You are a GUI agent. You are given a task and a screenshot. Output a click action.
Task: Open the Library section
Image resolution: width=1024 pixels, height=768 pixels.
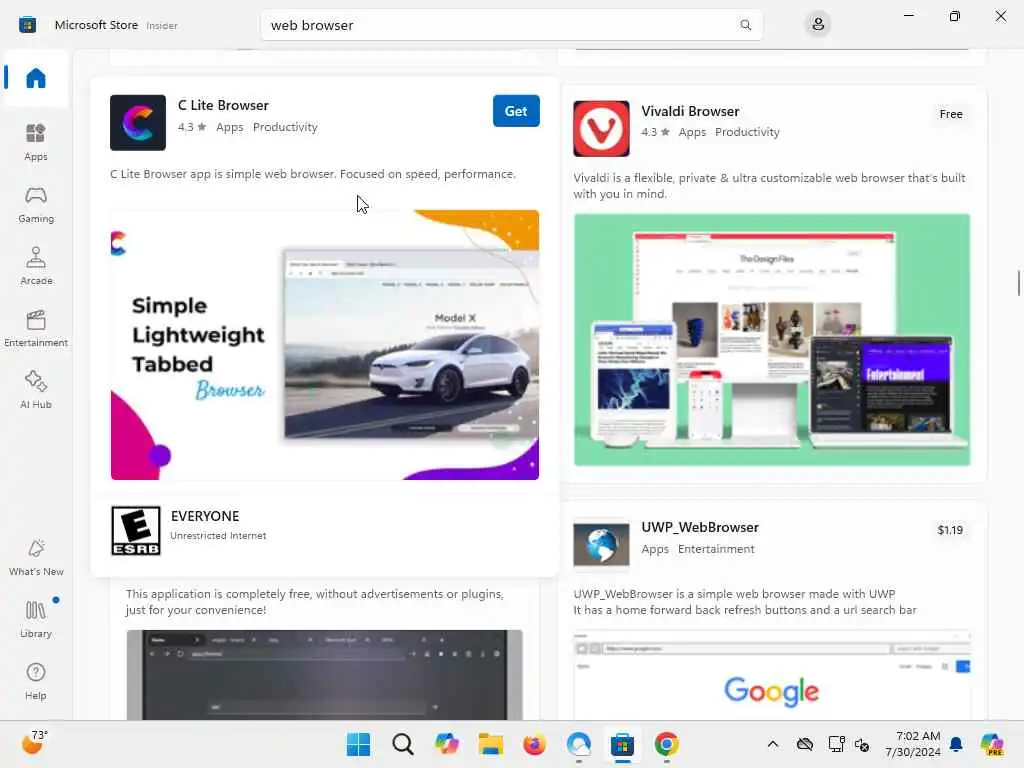[36, 619]
